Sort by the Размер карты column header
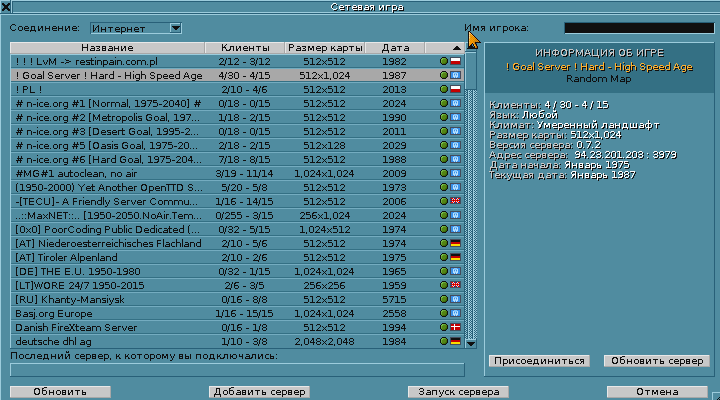This screenshot has width=720, height=400. (325, 48)
